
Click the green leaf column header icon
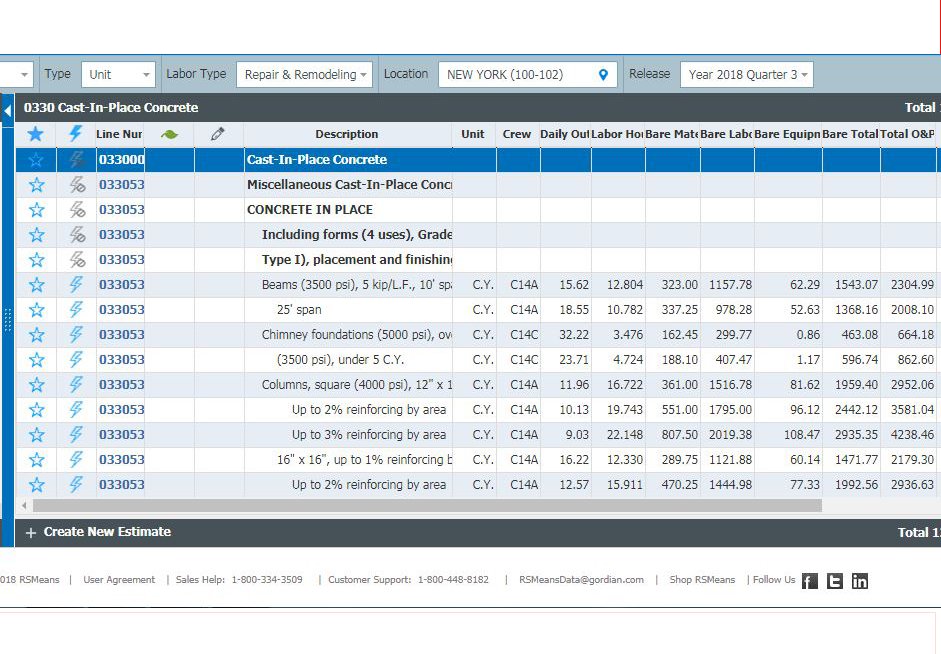pos(169,134)
